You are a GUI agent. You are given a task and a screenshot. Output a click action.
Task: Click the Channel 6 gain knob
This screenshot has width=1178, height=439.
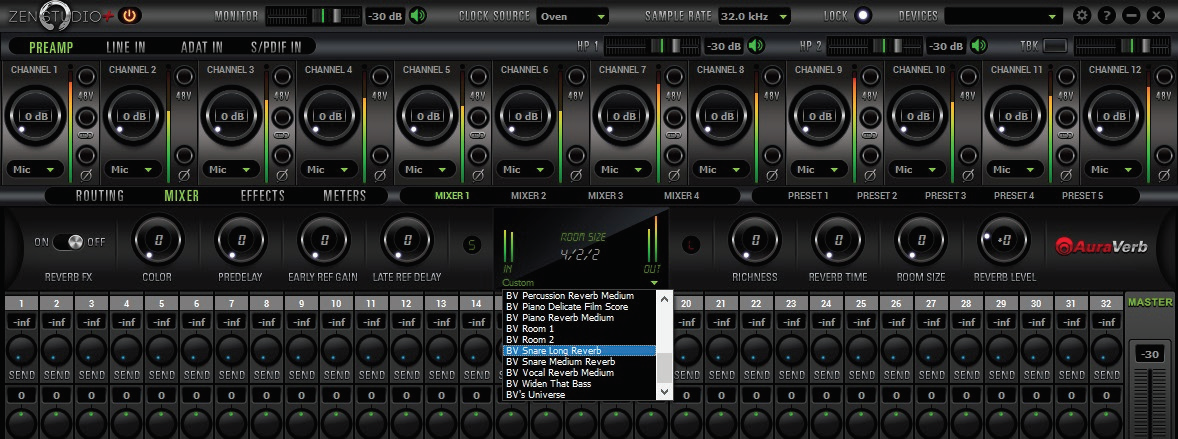click(525, 116)
